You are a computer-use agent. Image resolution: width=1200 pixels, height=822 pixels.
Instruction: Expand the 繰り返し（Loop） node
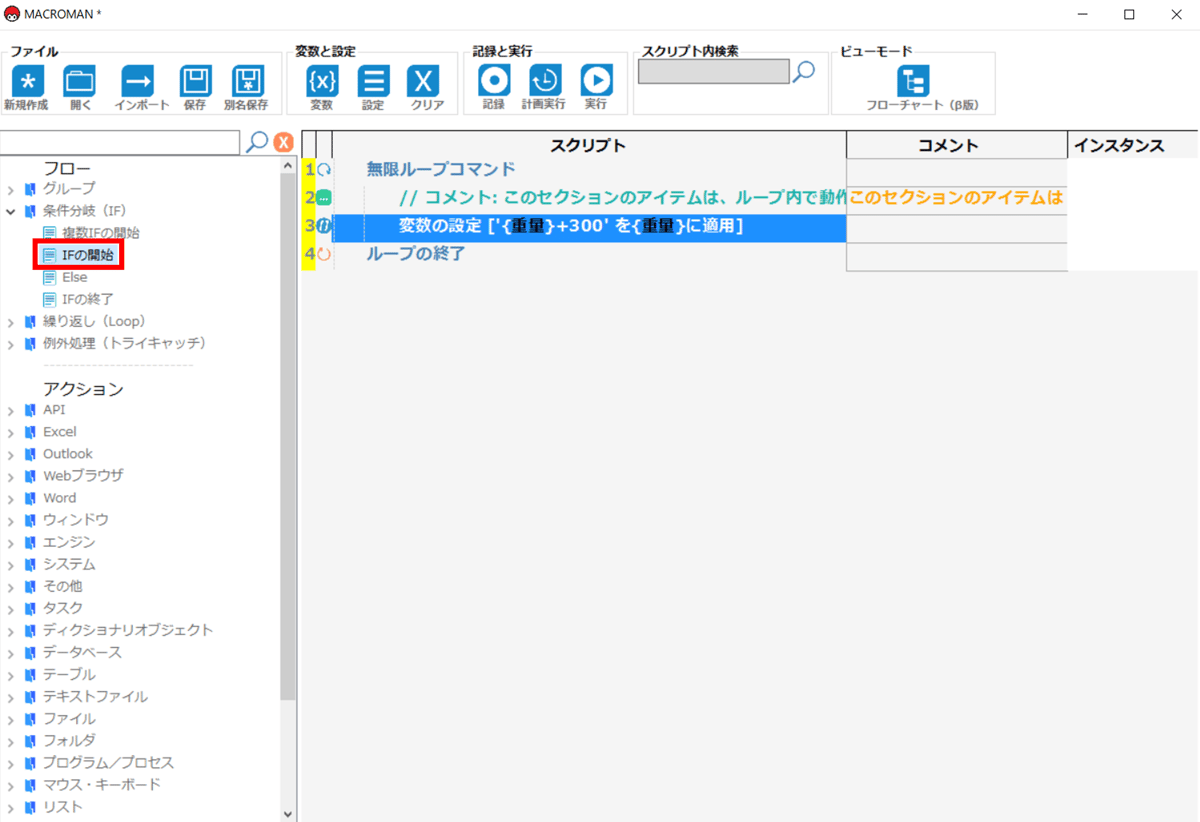pos(11,322)
